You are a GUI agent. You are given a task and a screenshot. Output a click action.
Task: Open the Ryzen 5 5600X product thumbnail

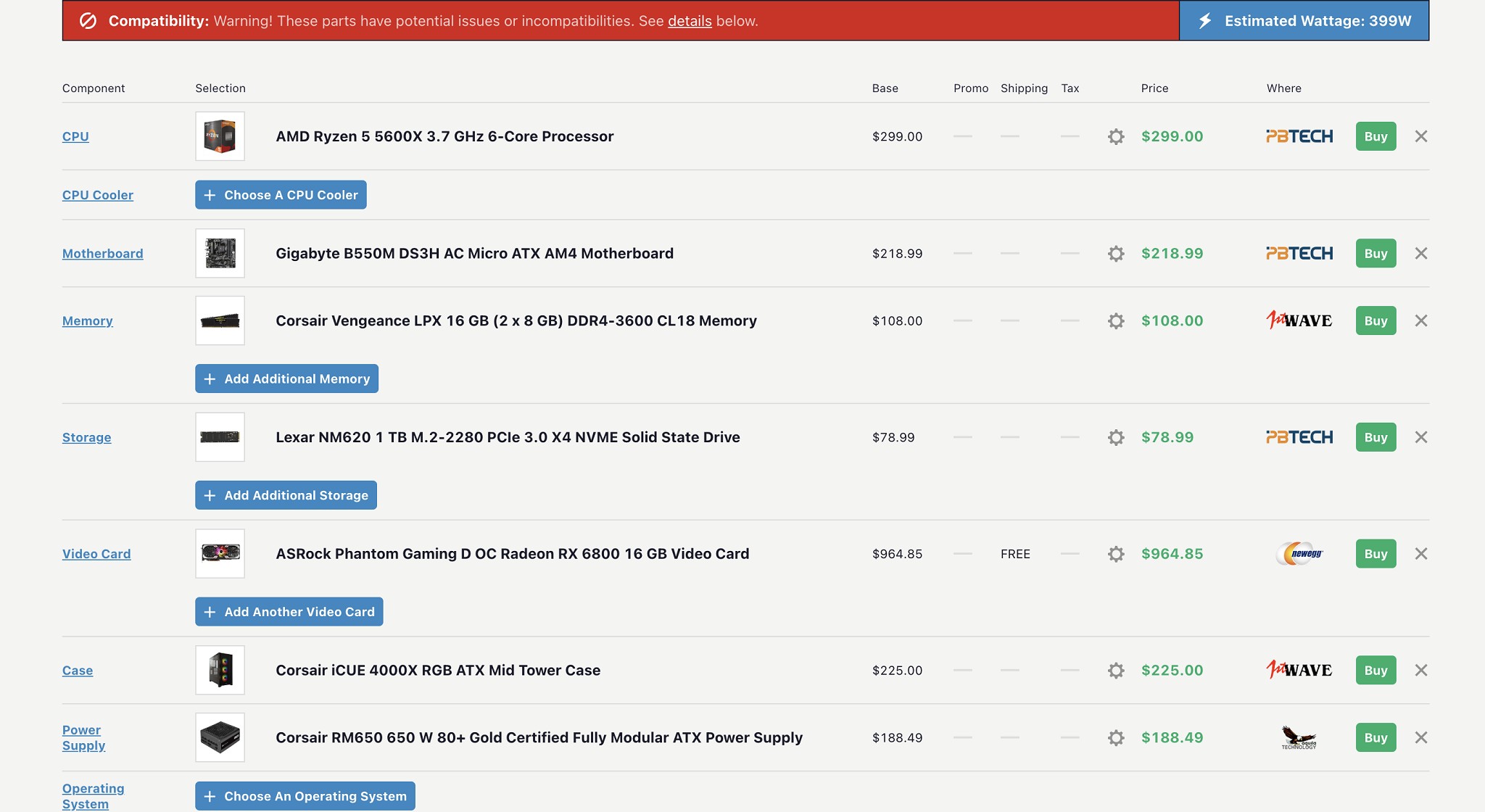click(x=220, y=136)
